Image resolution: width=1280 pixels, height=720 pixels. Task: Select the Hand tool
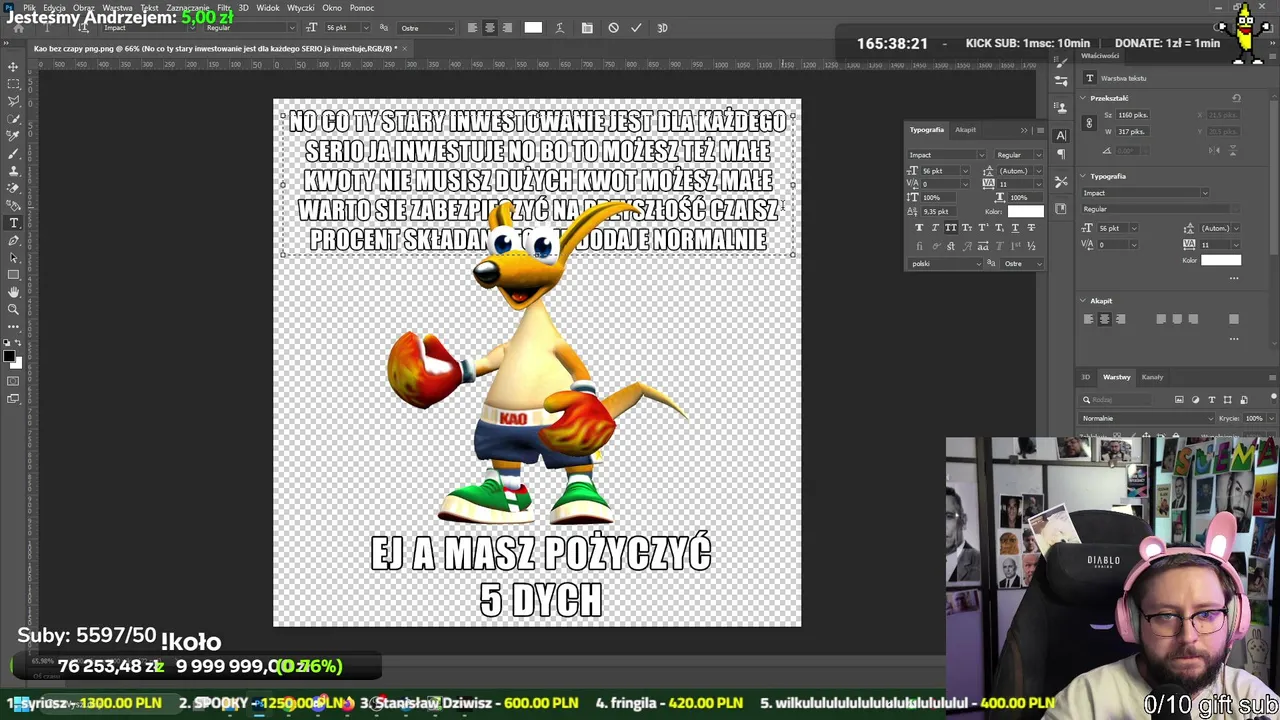tap(13, 292)
